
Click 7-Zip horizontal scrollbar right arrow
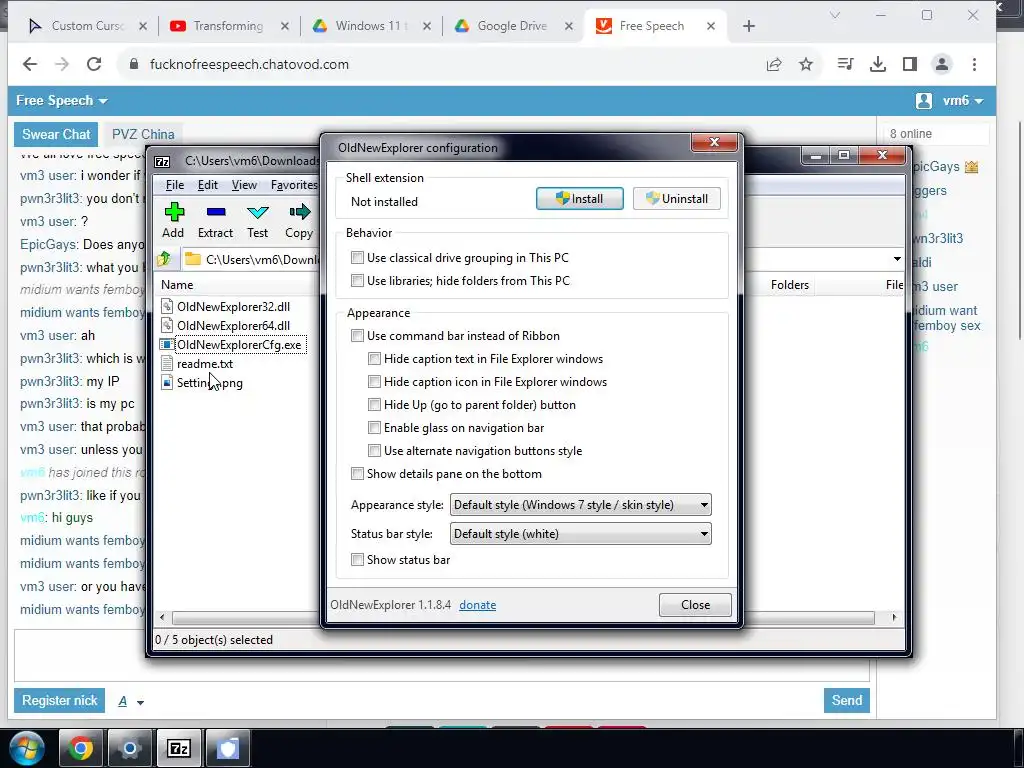click(894, 617)
